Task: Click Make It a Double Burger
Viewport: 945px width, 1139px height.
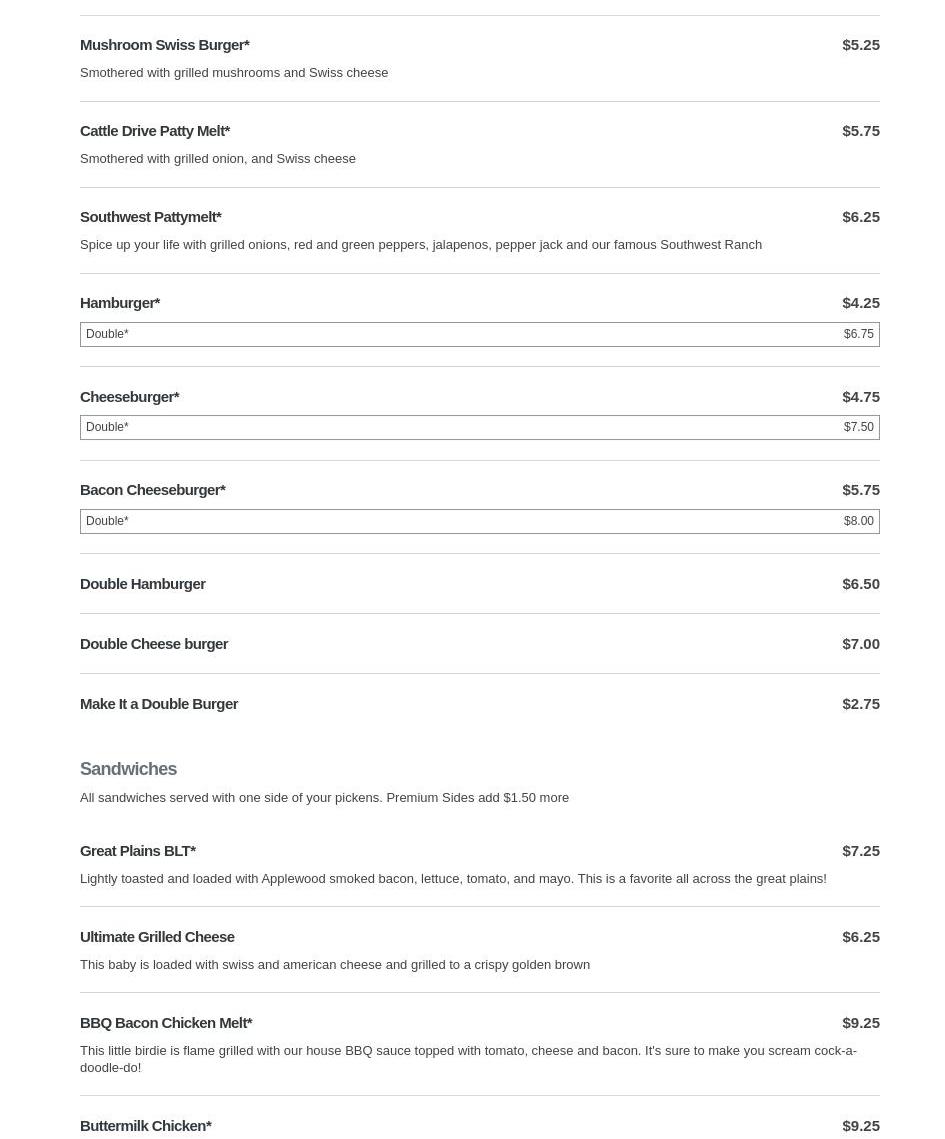Action: tap(159, 704)
